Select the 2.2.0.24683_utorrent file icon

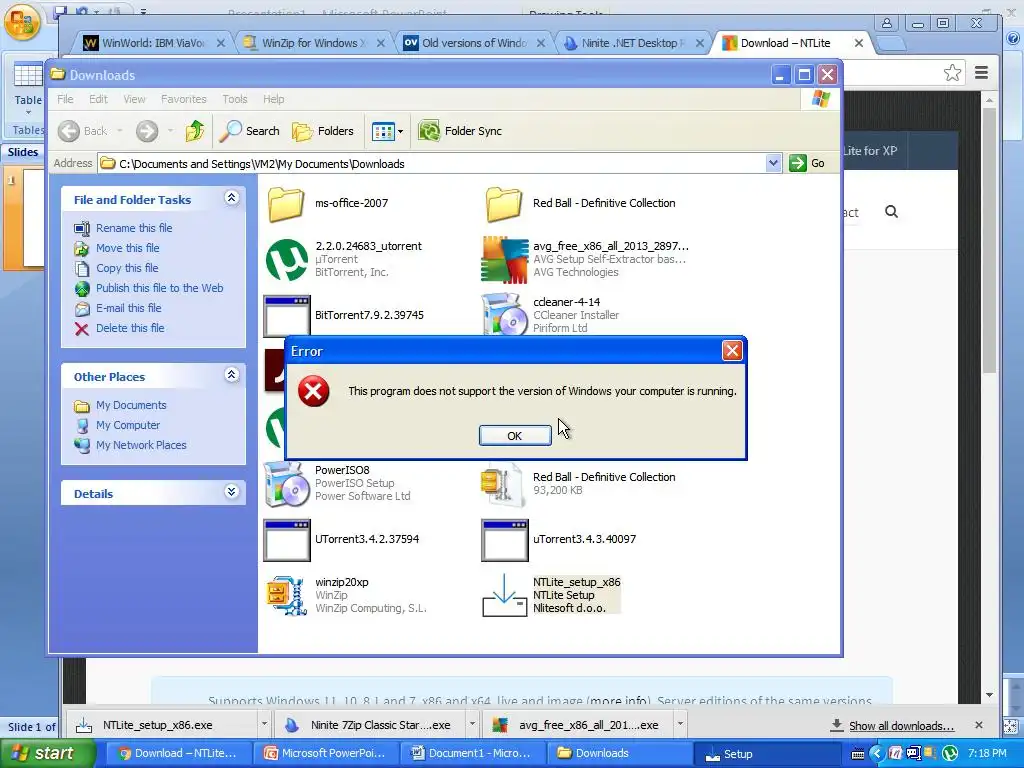coord(287,259)
